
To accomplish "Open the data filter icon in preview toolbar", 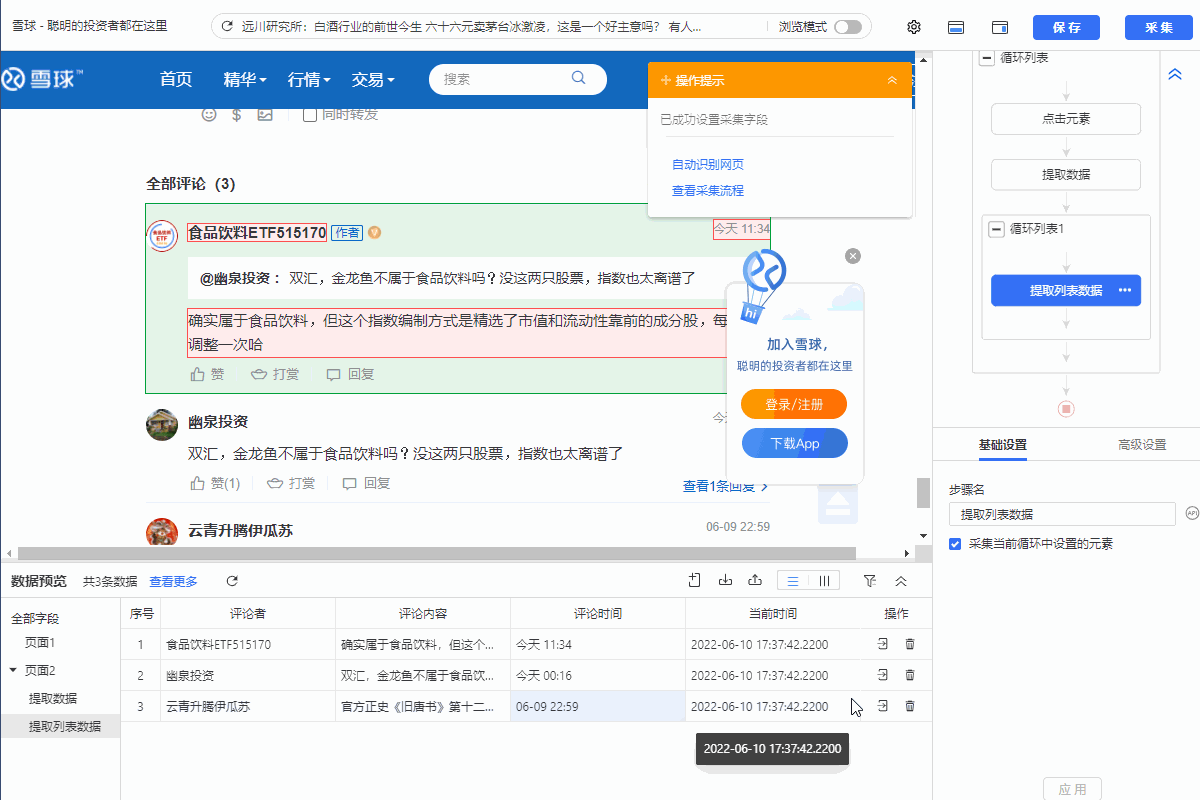I will click(870, 580).
